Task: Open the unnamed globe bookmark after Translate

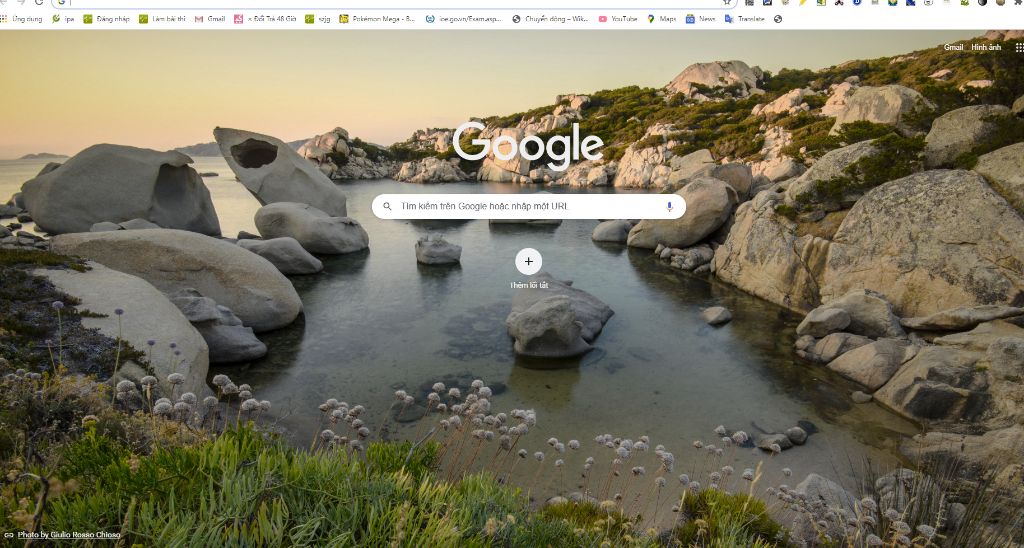Action: click(x=778, y=19)
